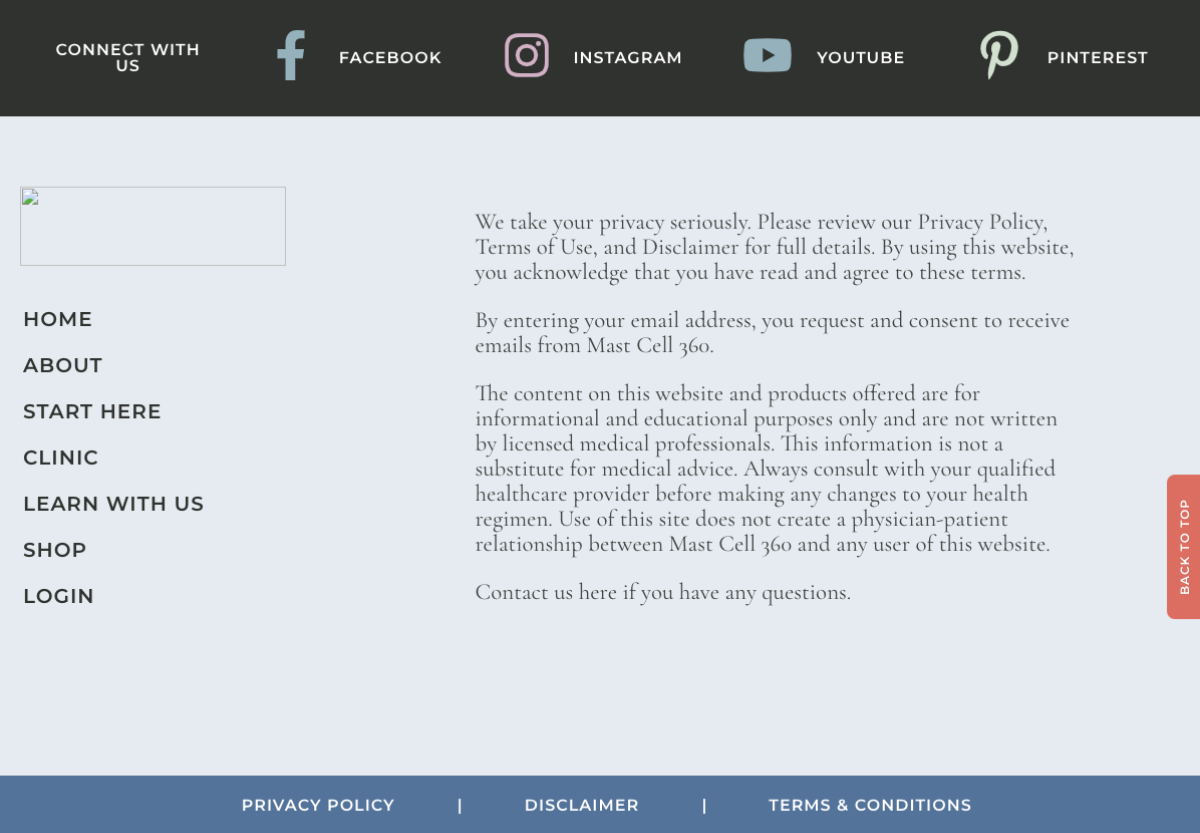Click the Facebook icon
This screenshot has height=833, width=1200.
[x=290, y=56]
